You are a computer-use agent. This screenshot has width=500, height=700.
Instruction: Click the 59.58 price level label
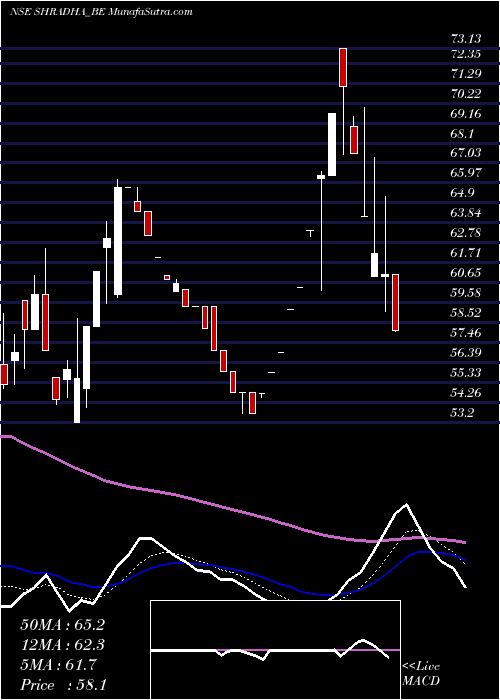tap(467, 292)
